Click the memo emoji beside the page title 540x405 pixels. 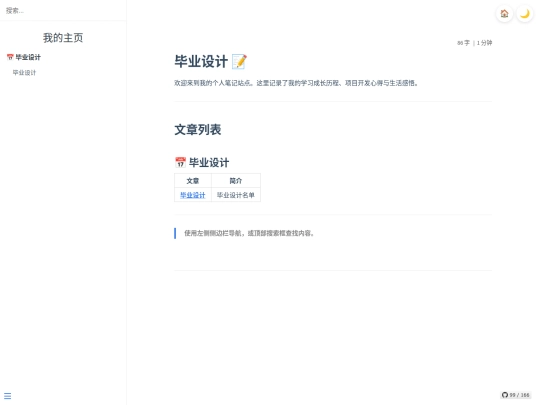tap(239, 61)
